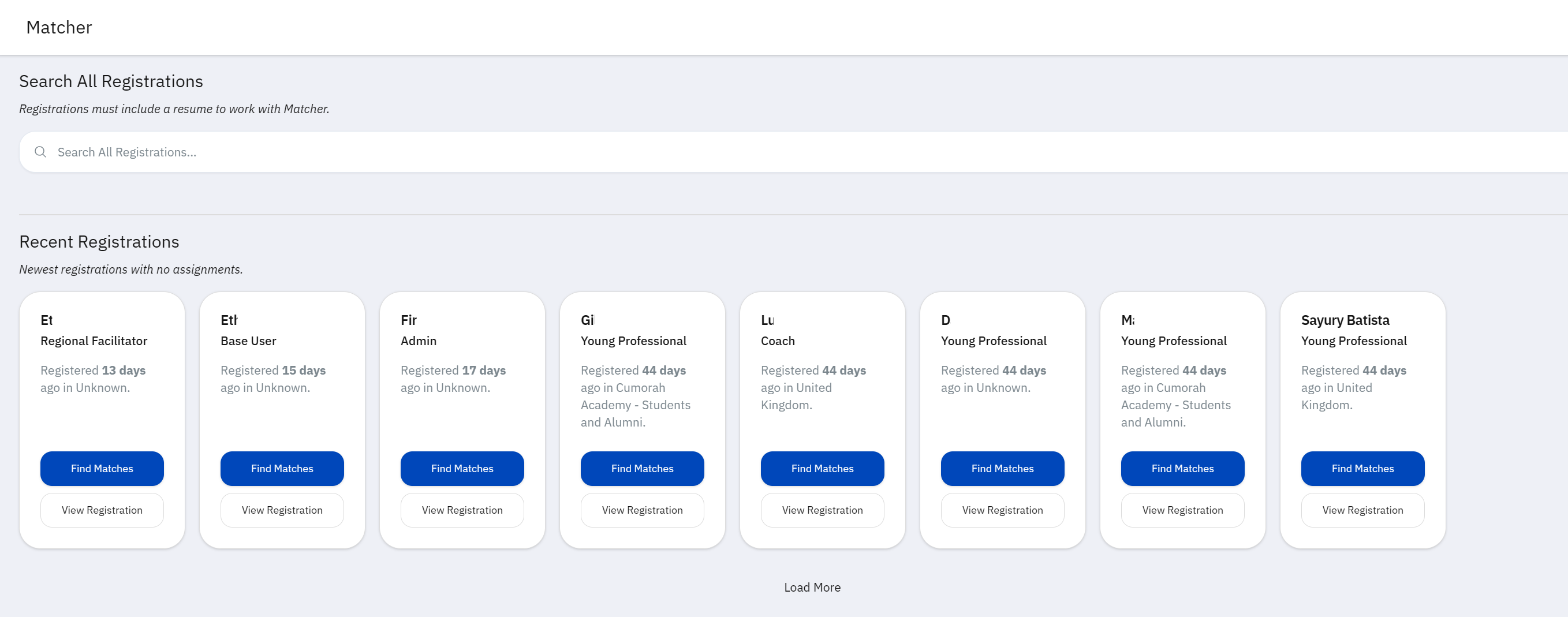View registration of the Regional Facilitator
Image resolution: width=1568 pixels, height=617 pixels.
pos(101,510)
